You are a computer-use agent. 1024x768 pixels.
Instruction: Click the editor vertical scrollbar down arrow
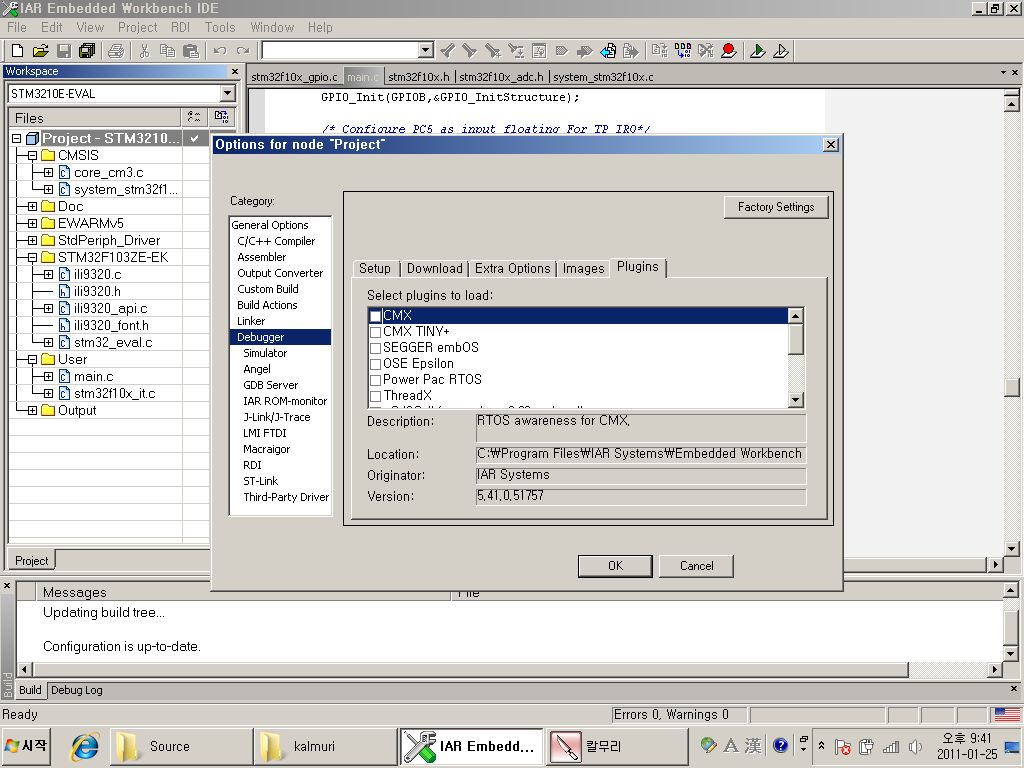tap(1011, 549)
